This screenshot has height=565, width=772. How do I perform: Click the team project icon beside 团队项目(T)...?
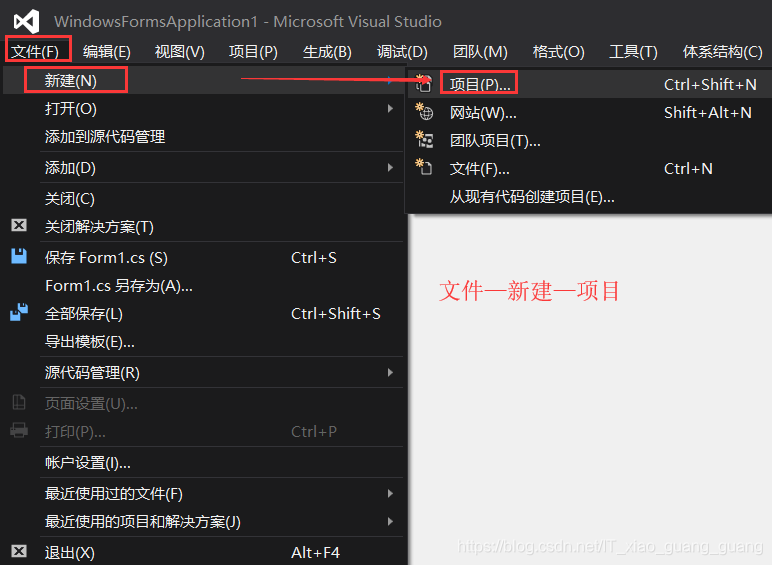tap(424, 140)
